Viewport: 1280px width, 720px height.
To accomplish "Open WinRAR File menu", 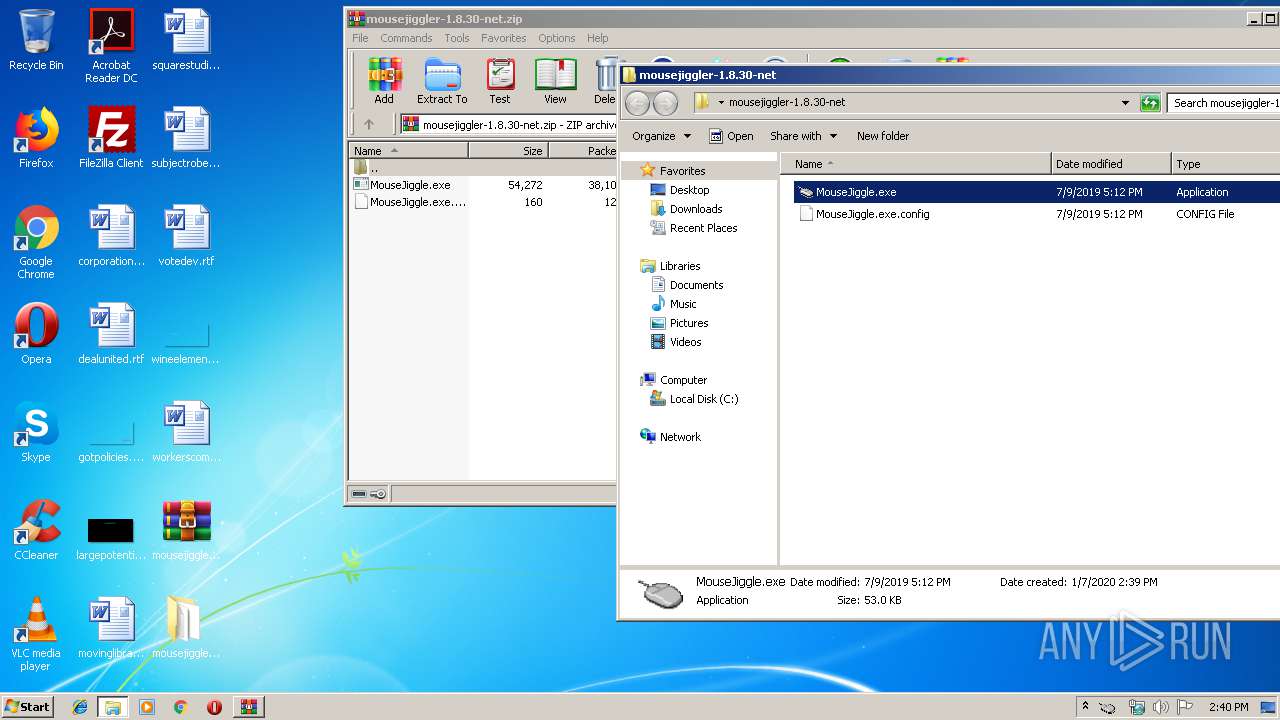I will pyautogui.click(x=360, y=38).
